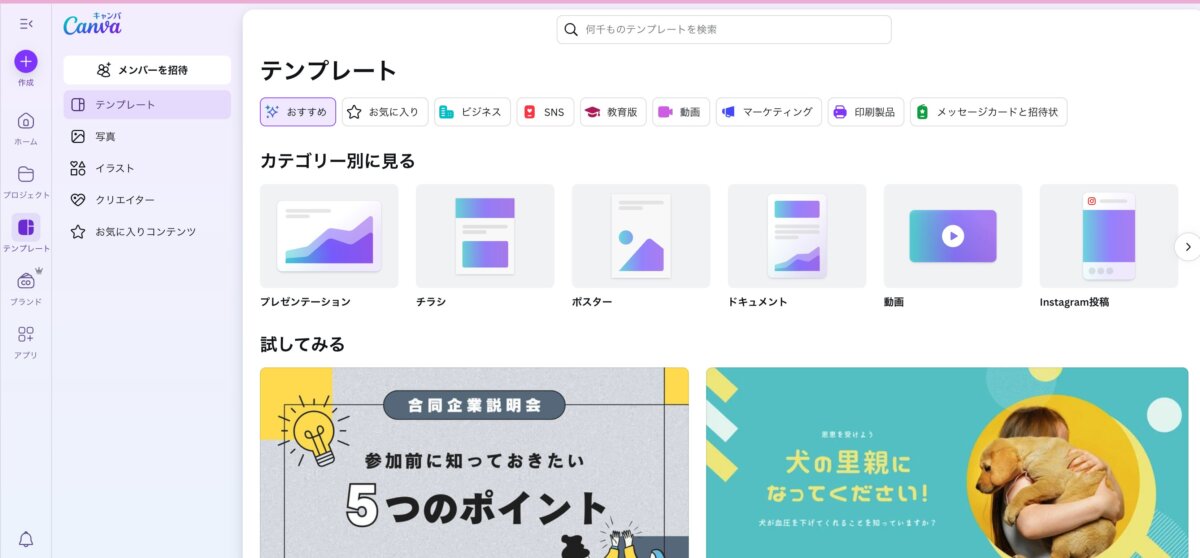Click the template search field
1200x558 pixels.
(723, 30)
